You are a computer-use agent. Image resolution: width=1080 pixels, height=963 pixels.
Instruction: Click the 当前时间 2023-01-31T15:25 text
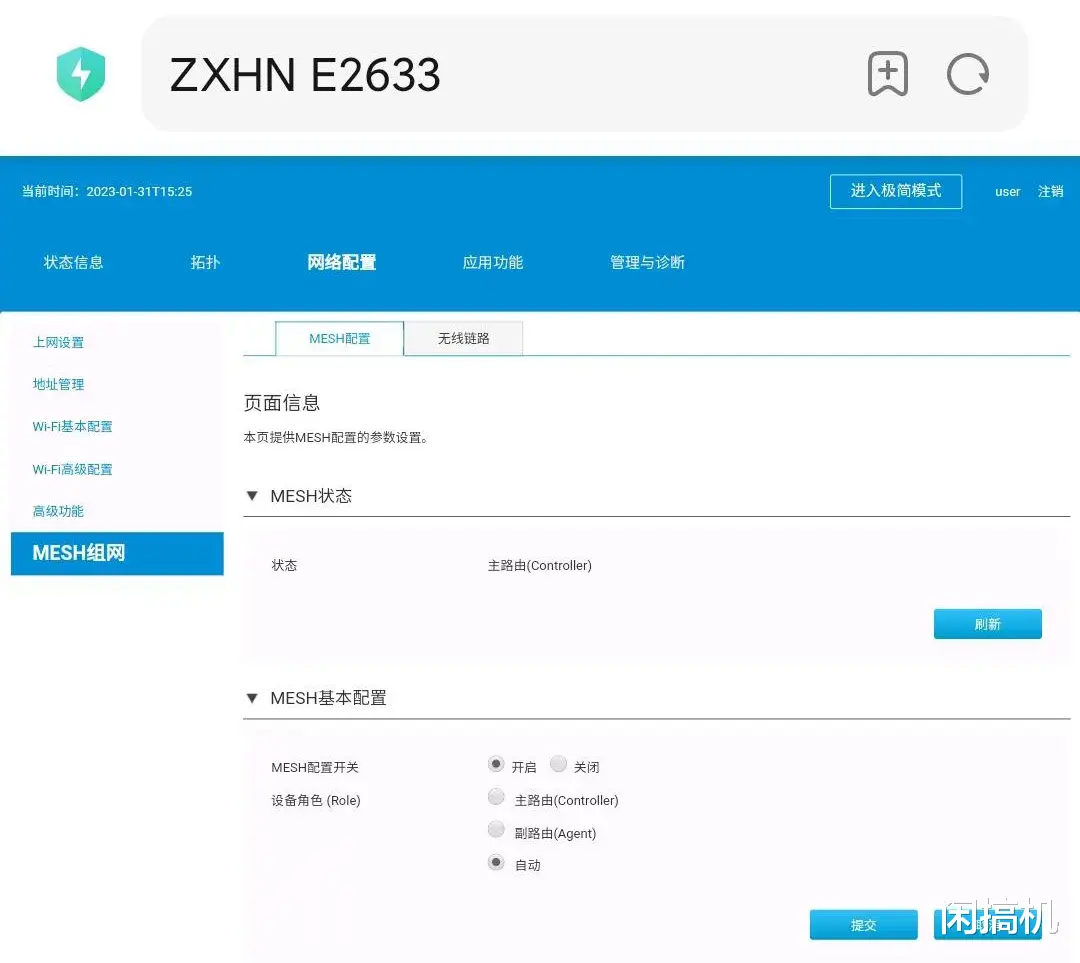click(107, 191)
